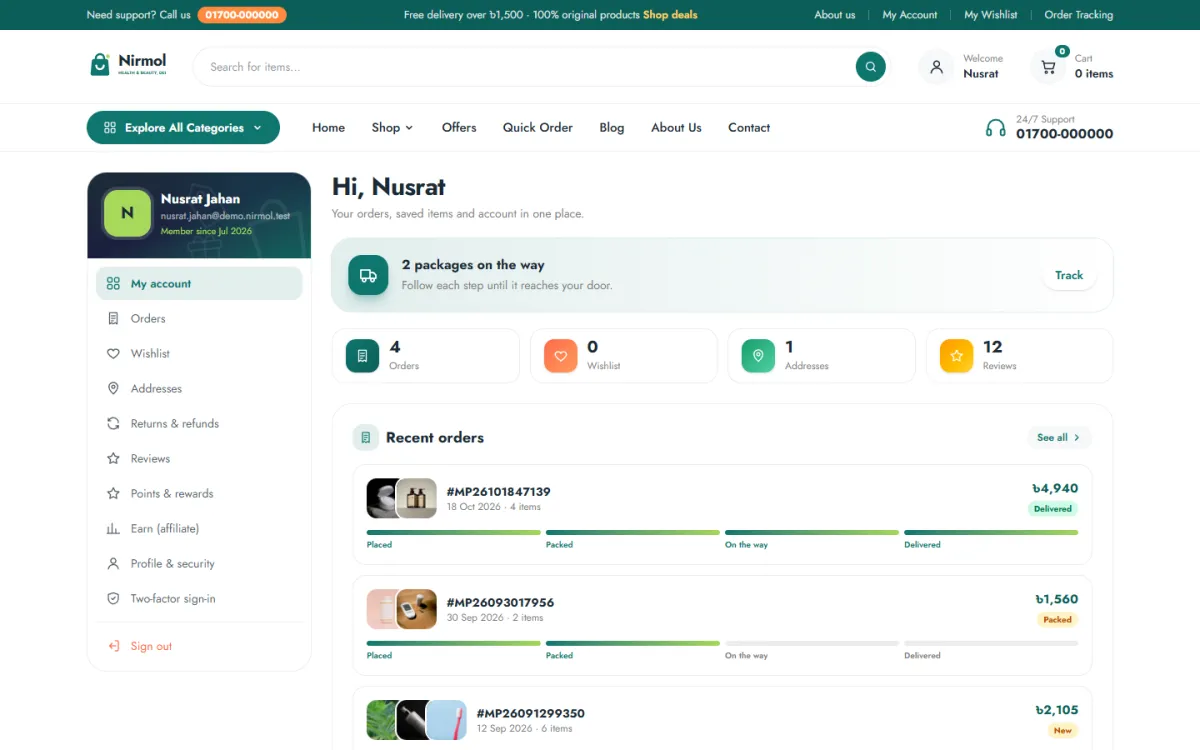
Task: Click the star icon beside Points & rewards
Action: (113, 493)
